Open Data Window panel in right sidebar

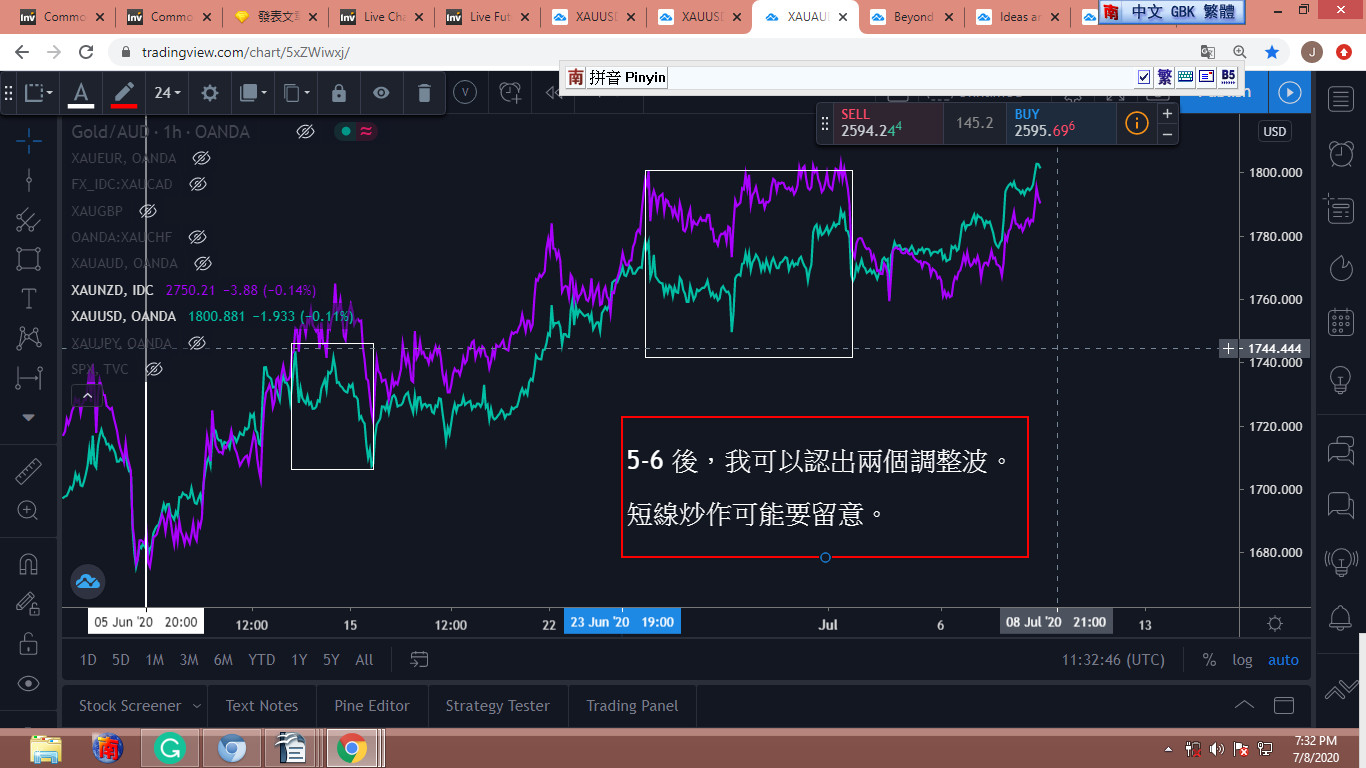pos(1341,209)
